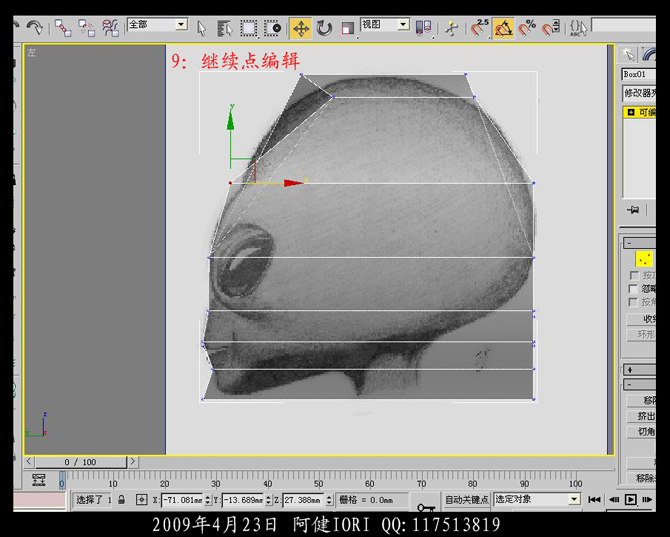The image size is (670, 537).
Task: Open Select by Name list
Action: tap(224, 28)
